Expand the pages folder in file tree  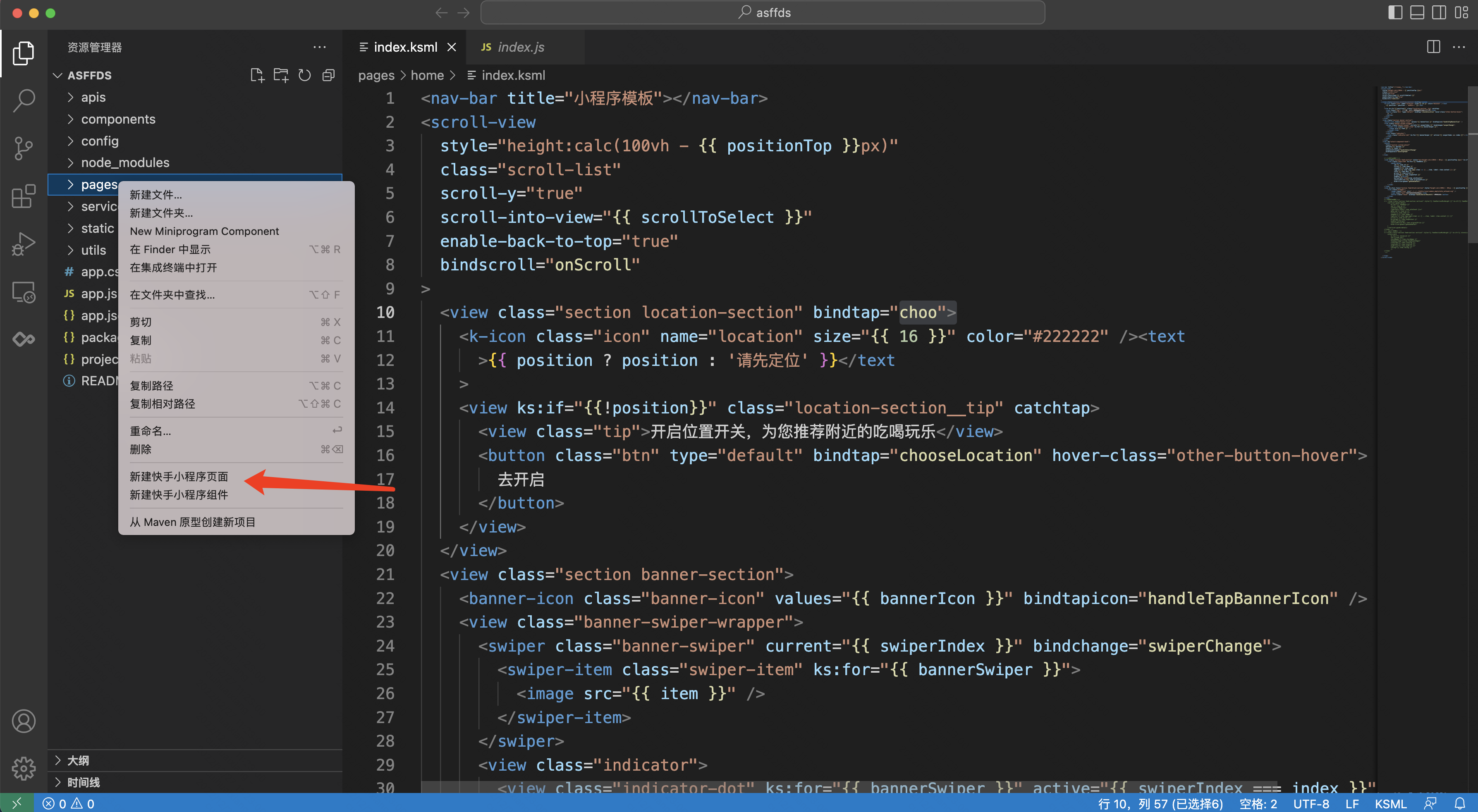point(67,184)
